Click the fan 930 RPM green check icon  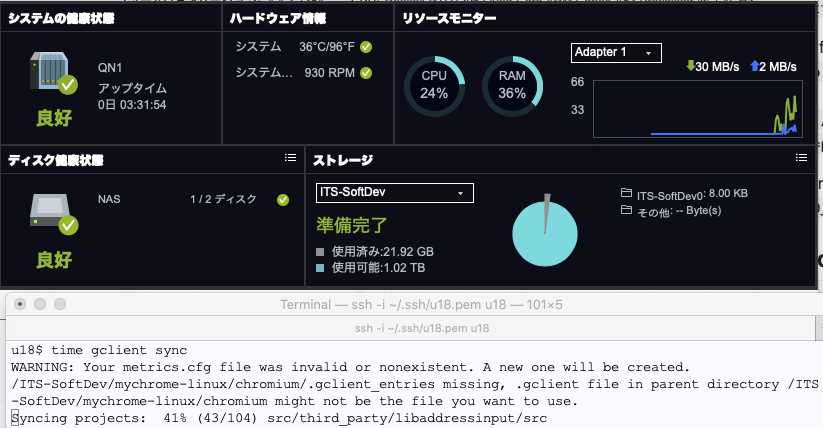pyautogui.click(x=366, y=73)
